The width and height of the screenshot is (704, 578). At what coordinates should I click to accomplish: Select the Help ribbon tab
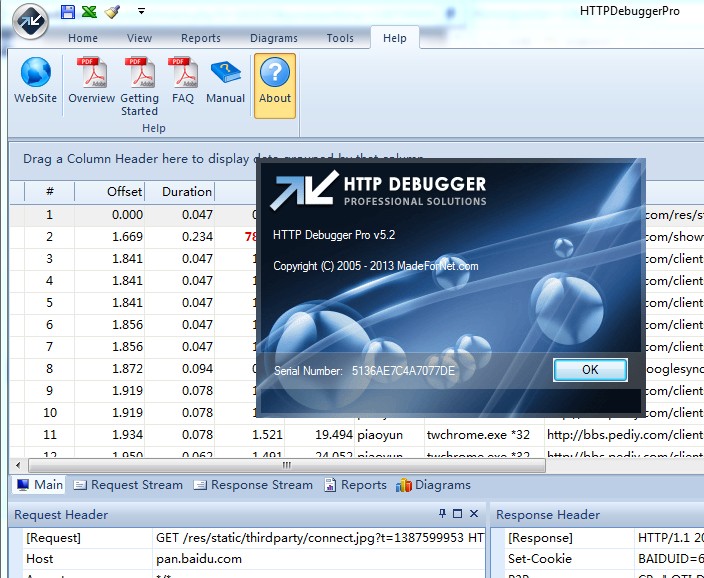(395, 38)
